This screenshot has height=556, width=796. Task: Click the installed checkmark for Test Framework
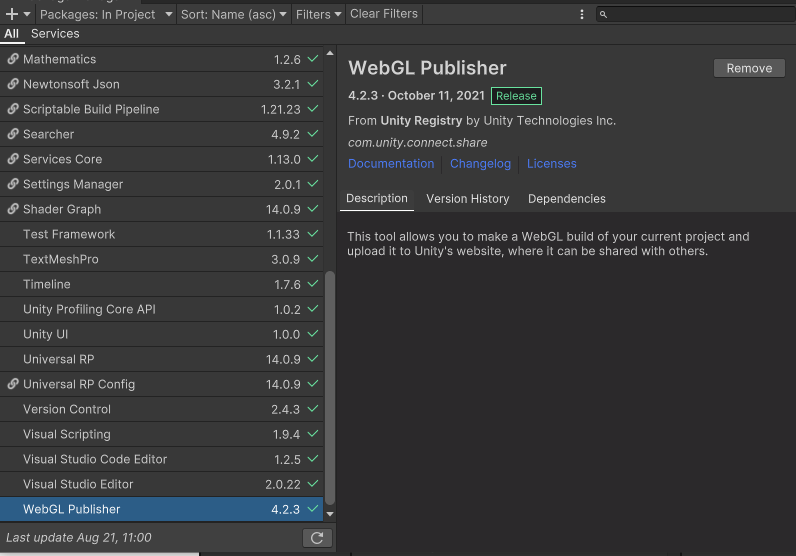click(313, 234)
